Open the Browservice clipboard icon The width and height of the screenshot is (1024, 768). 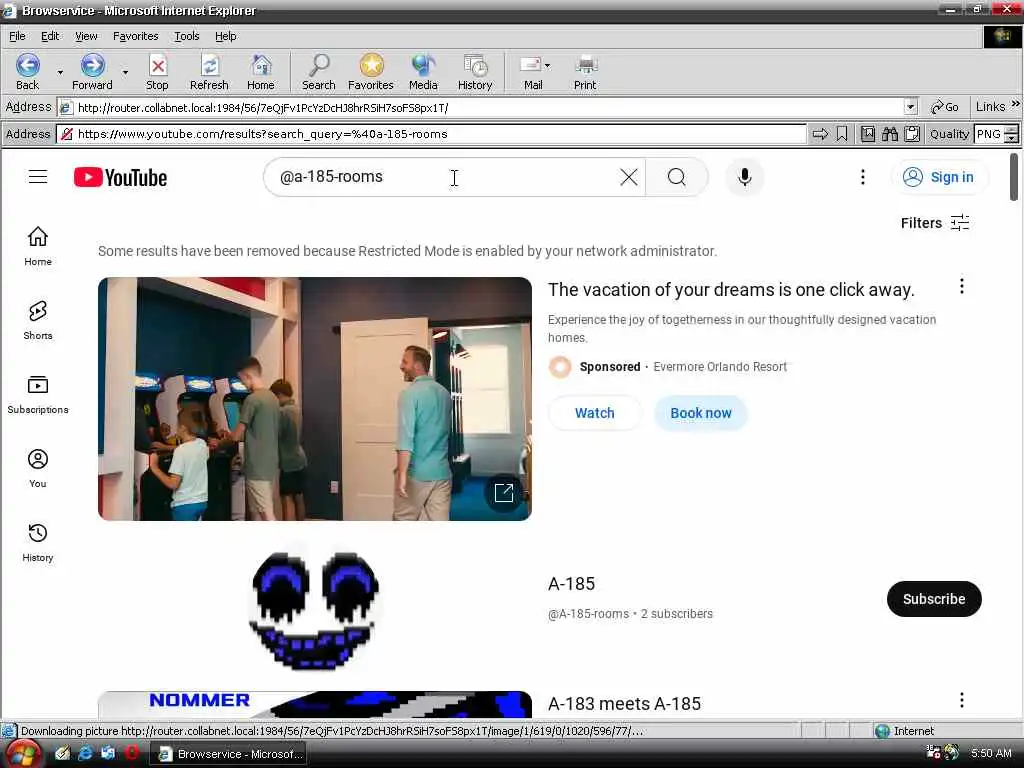click(x=912, y=134)
